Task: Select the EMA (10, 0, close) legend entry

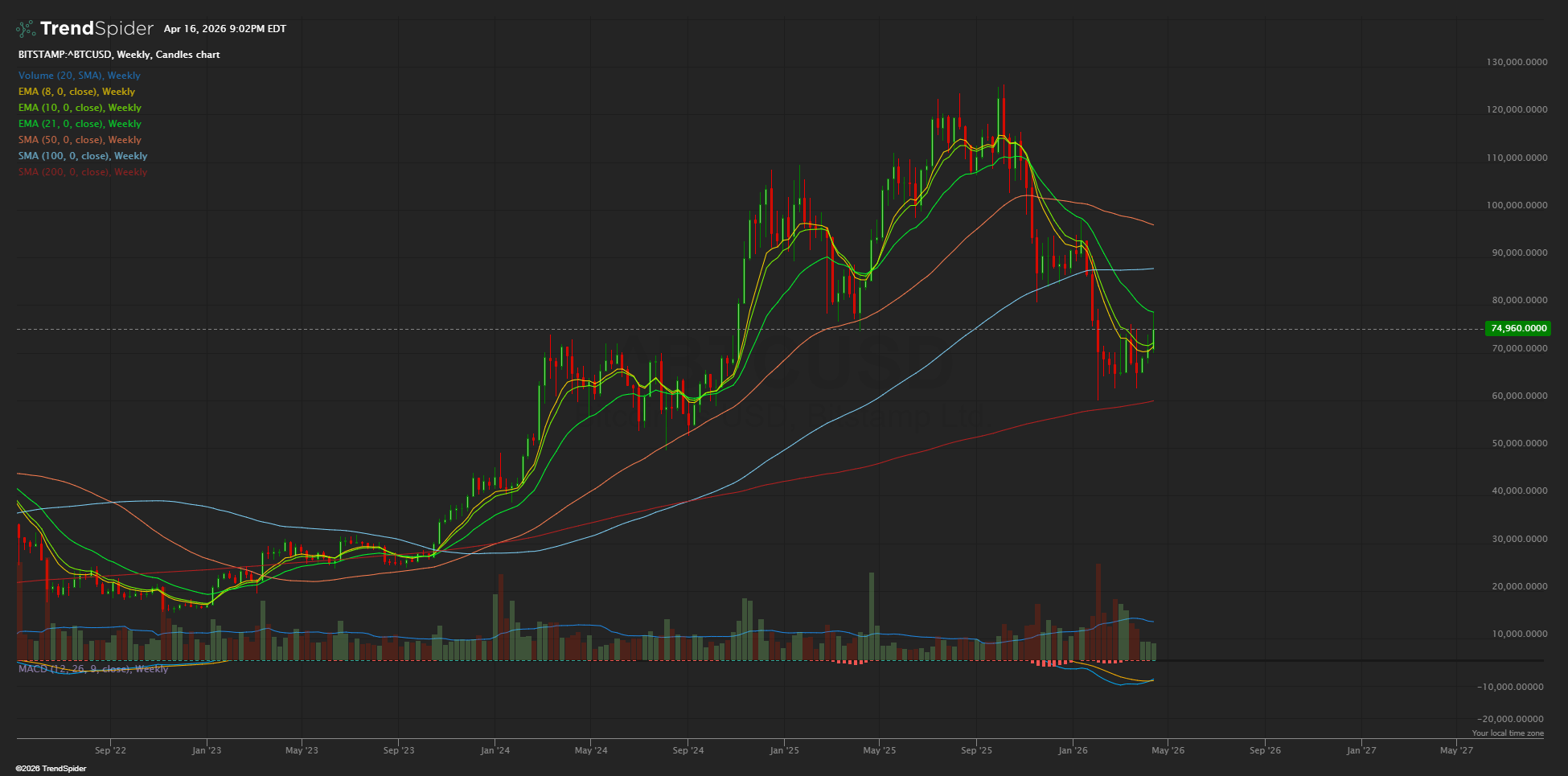Action: [x=80, y=108]
